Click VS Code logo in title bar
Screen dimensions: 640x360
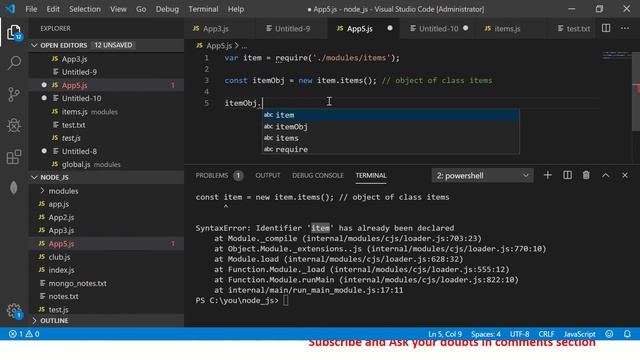[10, 9]
